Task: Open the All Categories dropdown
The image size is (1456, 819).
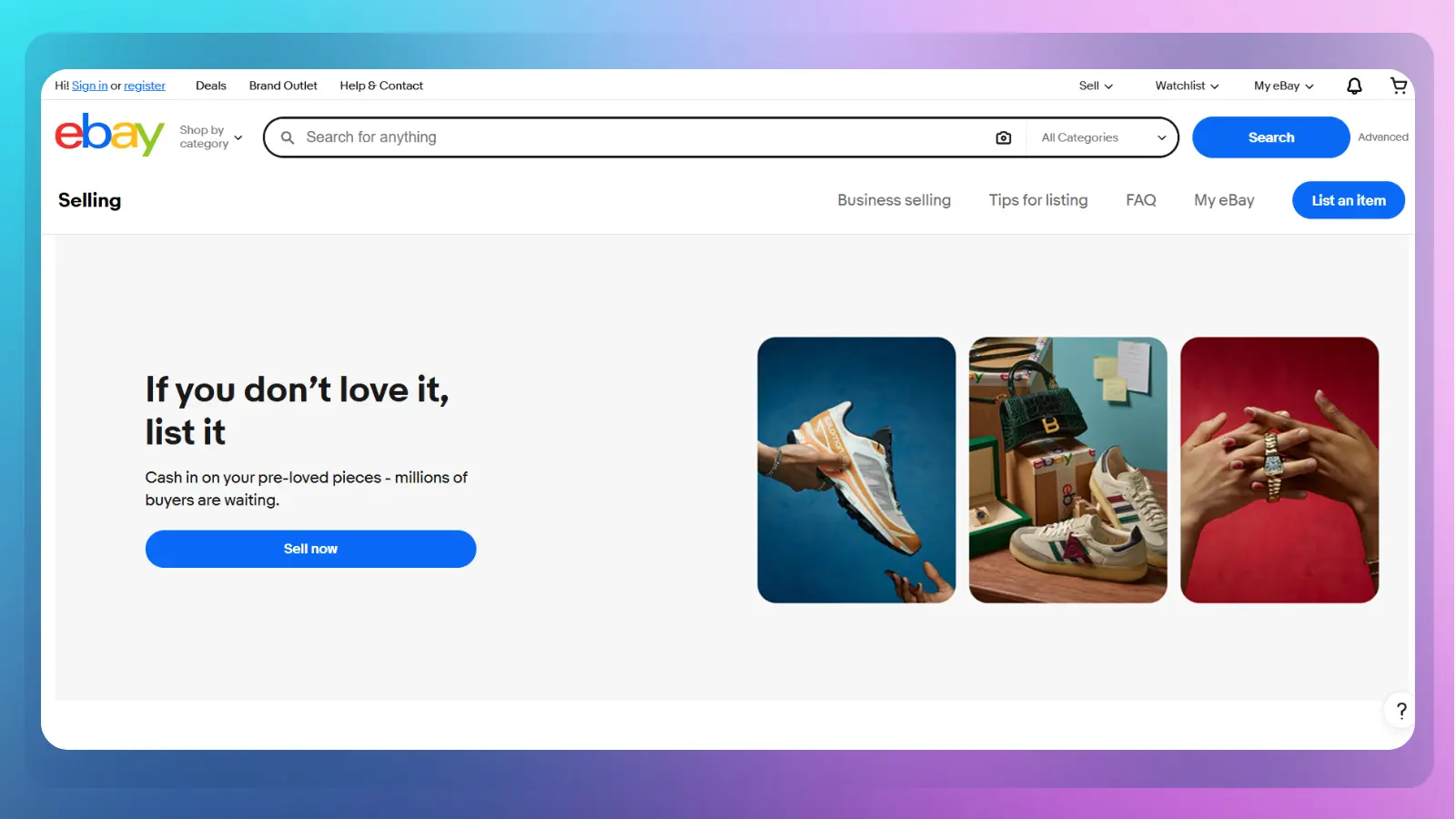Action: click(1103, 137)
